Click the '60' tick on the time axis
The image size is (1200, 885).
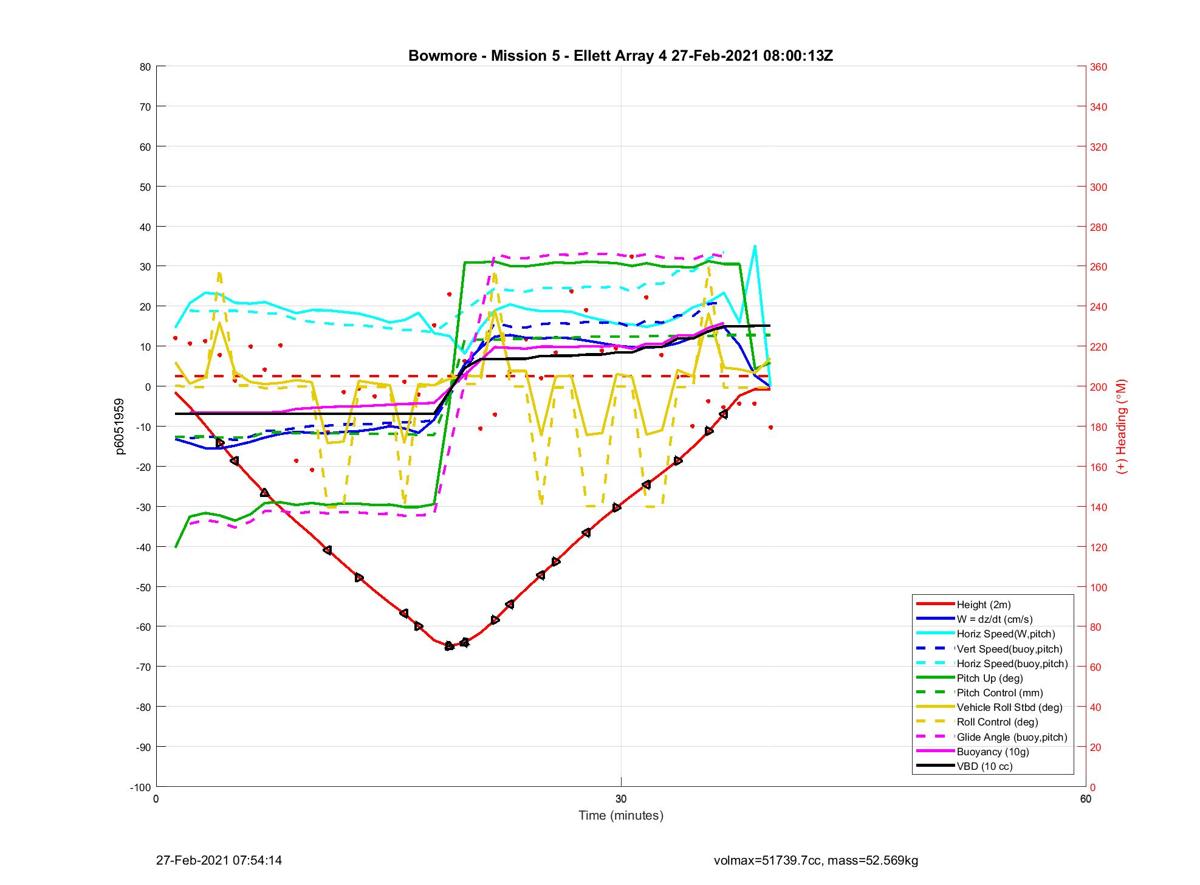pyautogui.click(x=1086, y=799)
